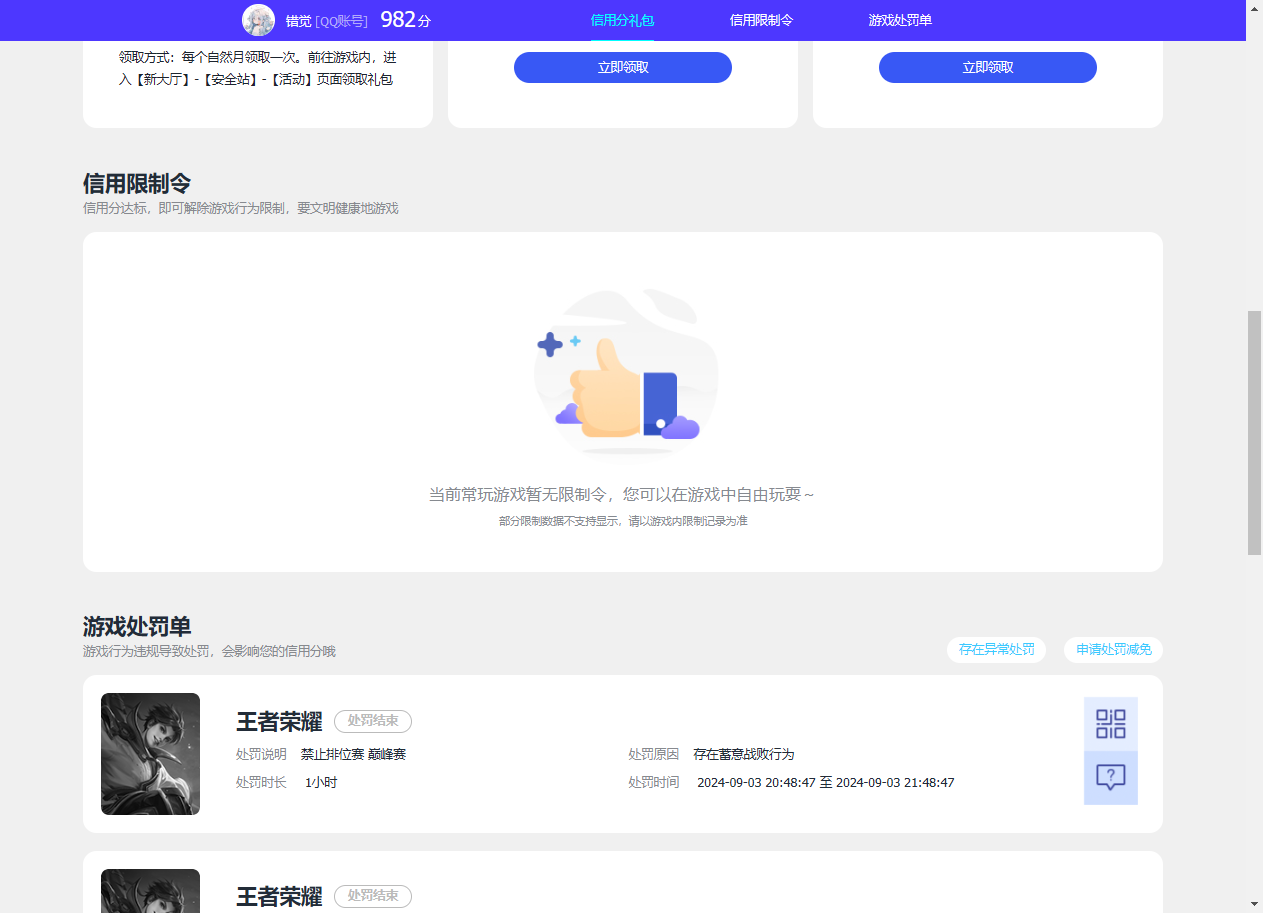This screenshot has width=1263, height=913.
Task: Click the 申请处罚减免 button
Action: pyautogui.click(x=1113, y=649)
